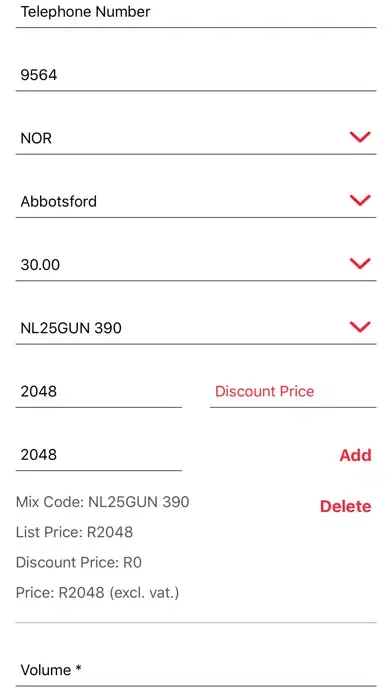Expand the 30.00 value dropdown field
The width and height of the screenshot is (392, 696).
tap(196, 265)
